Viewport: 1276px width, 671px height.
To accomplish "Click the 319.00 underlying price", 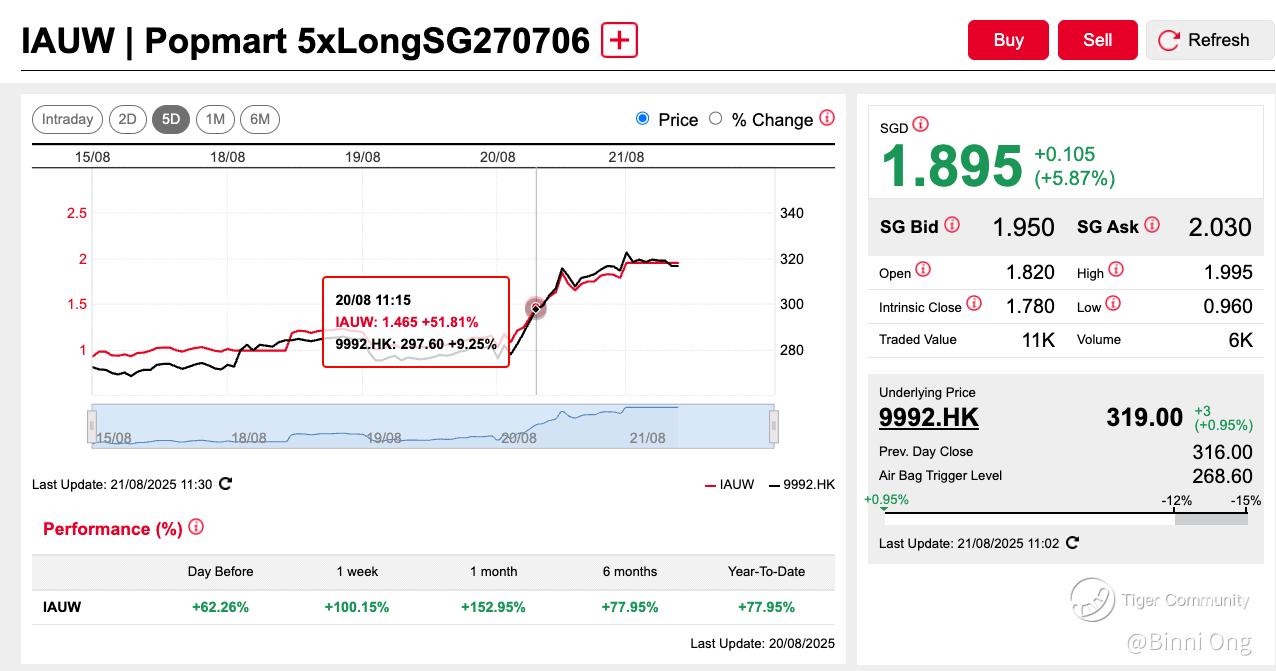I will (x=1144, y=417).
